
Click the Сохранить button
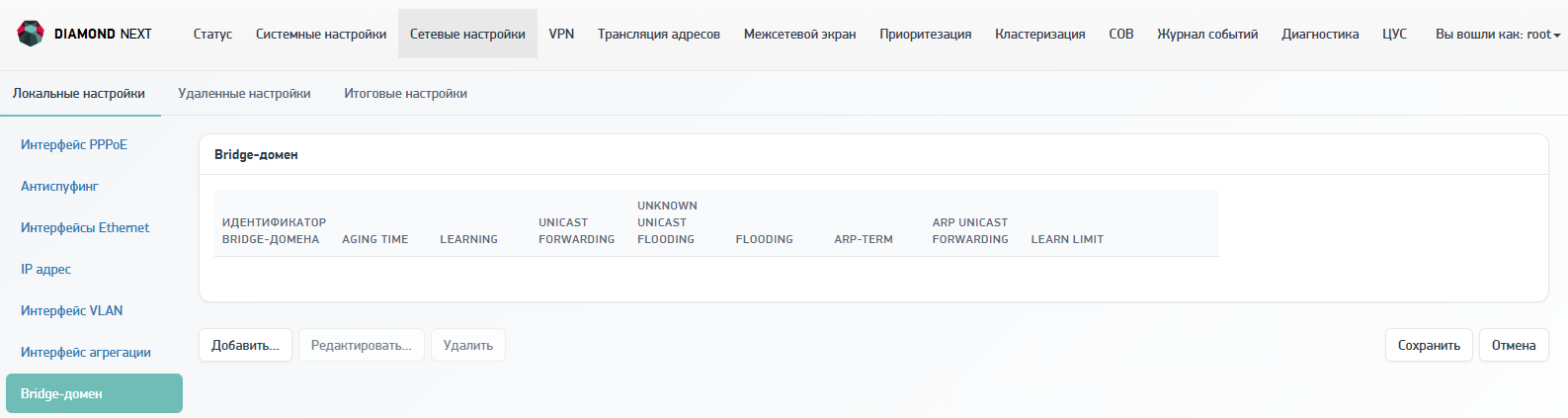point(1429,345)
